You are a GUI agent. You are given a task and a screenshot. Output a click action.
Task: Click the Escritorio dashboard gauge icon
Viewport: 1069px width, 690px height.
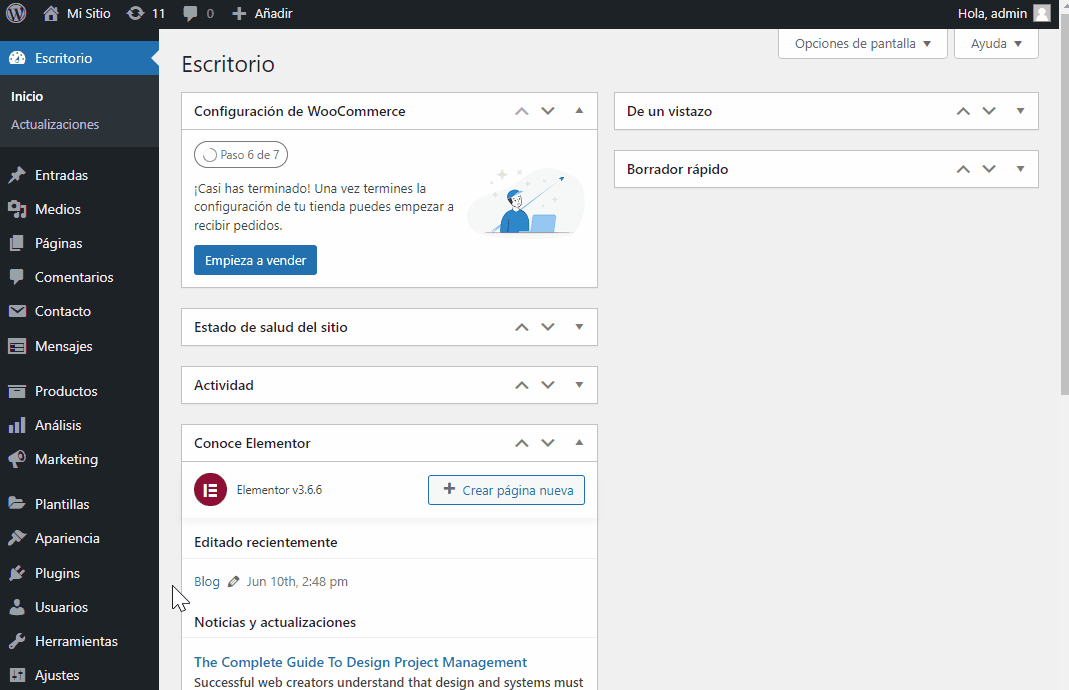(17, 58)
